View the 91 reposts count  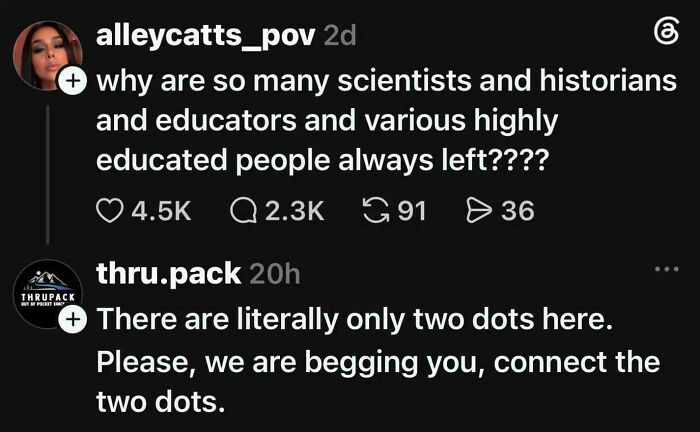412,211
